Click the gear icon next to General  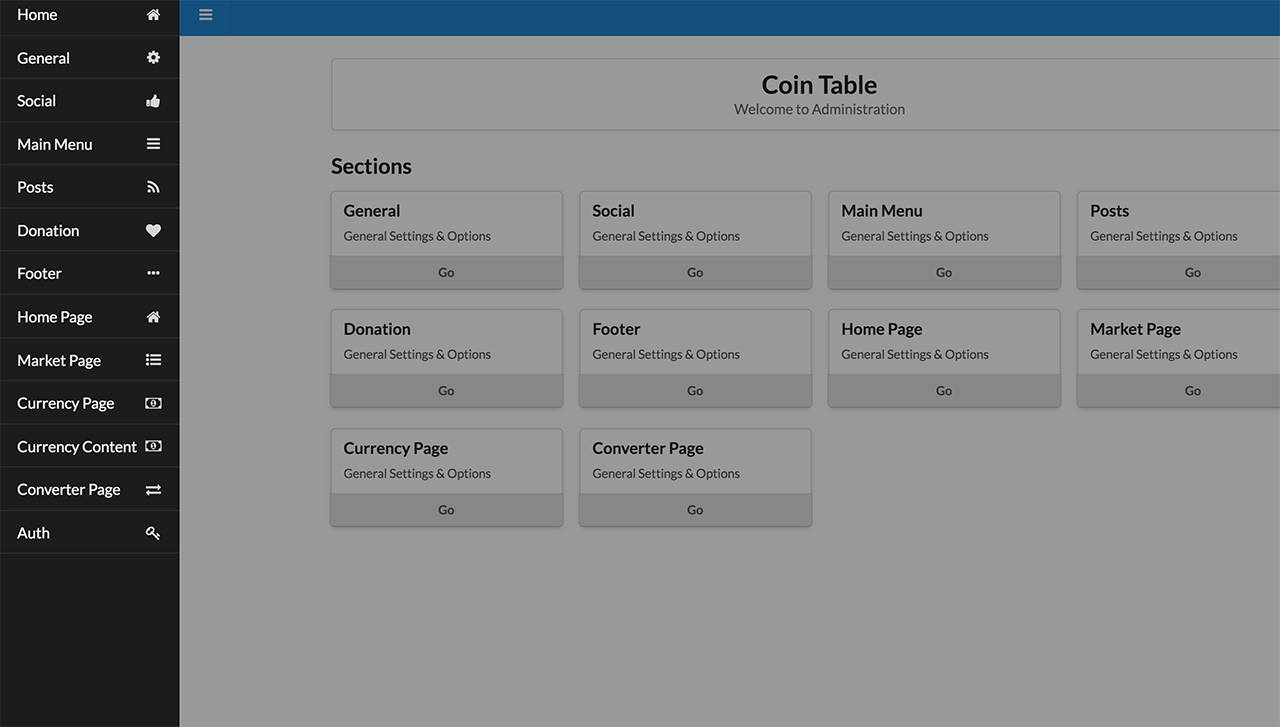153,58
